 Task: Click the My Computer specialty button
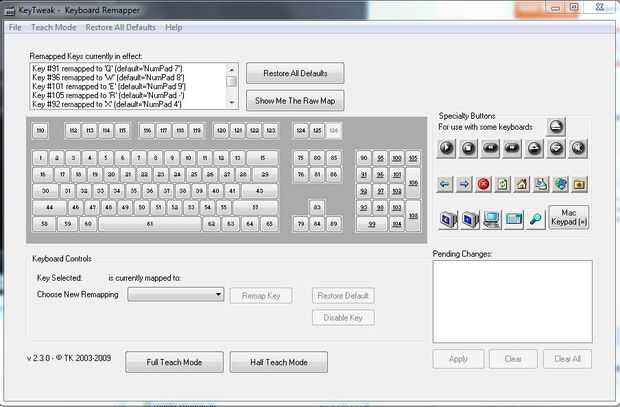click(x=492, y=218)
